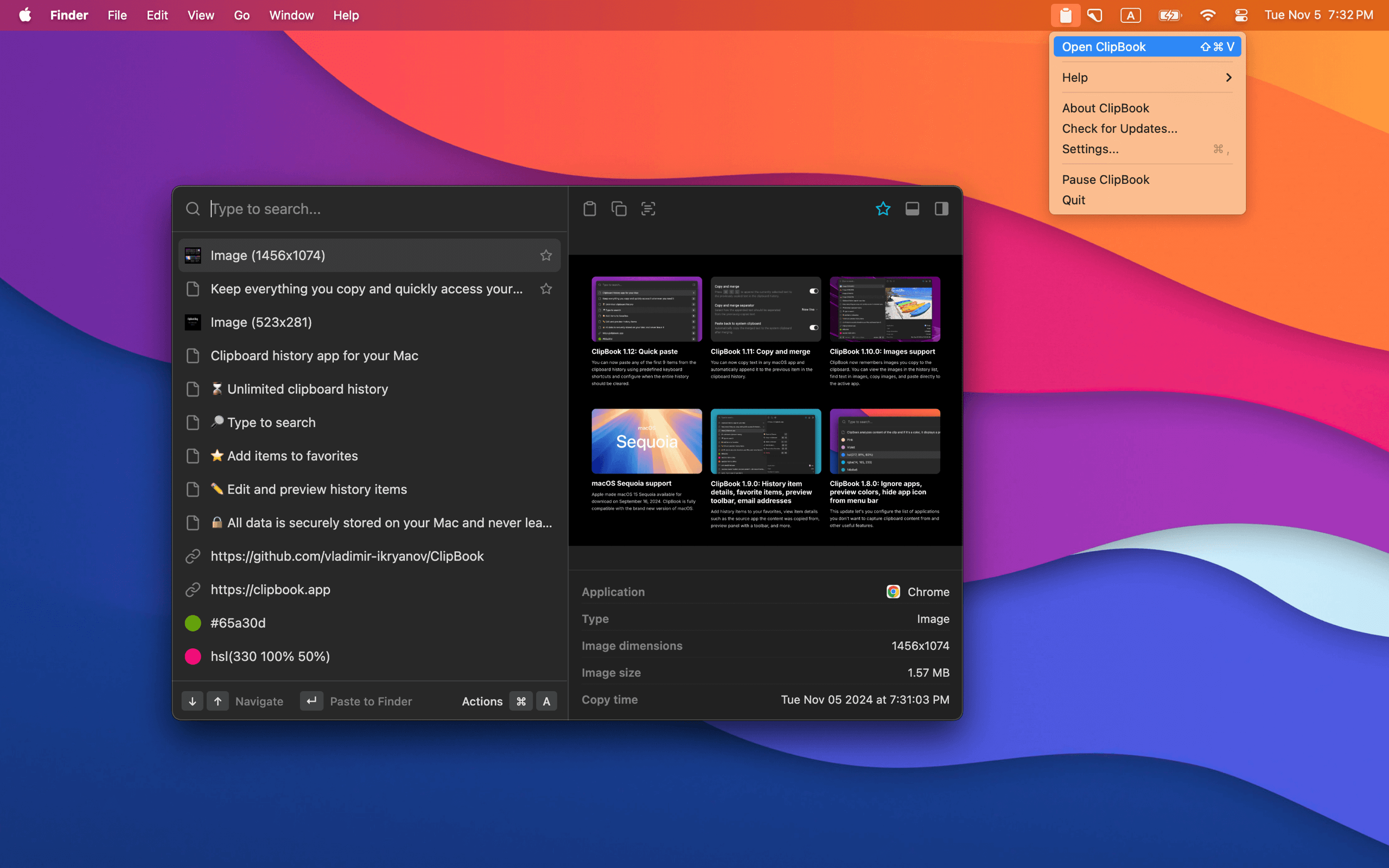
Task: Open the View menu
Action: pyautogui.click(x=200, y=15)
